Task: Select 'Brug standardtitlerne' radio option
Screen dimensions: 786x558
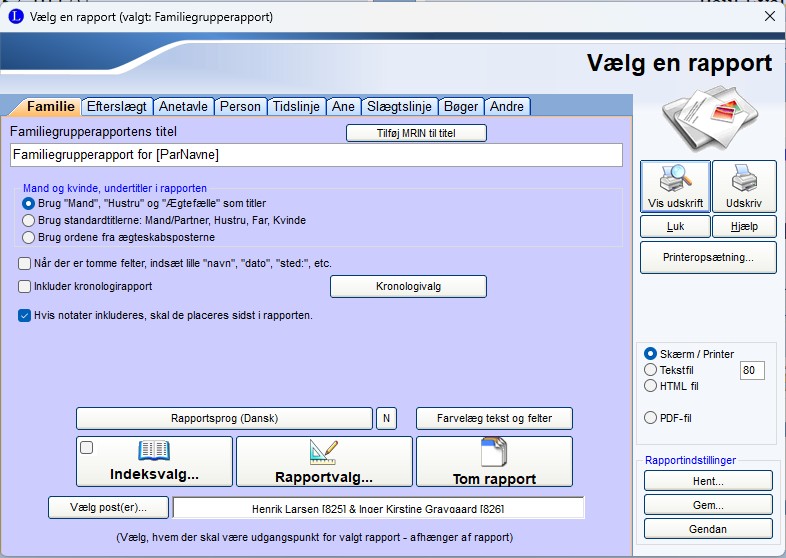Action: tap(28, 220)
